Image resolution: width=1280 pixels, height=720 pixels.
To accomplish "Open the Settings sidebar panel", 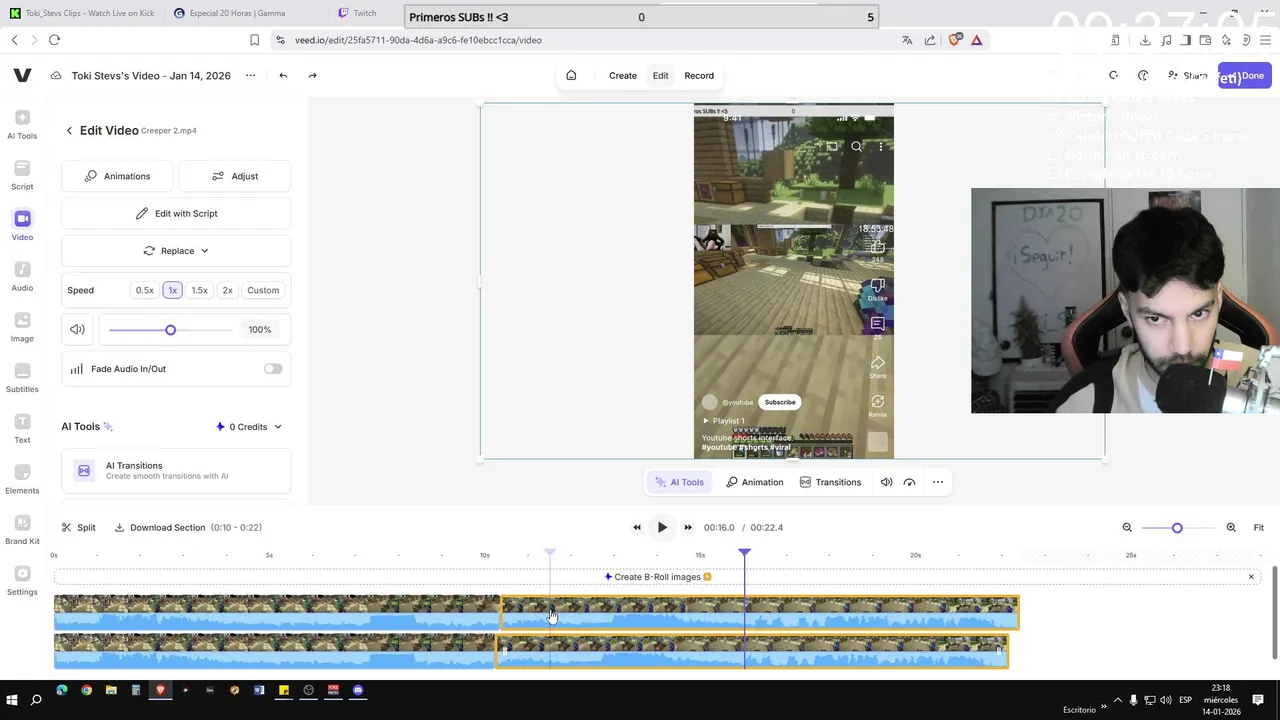I will [x=22, y=581].
